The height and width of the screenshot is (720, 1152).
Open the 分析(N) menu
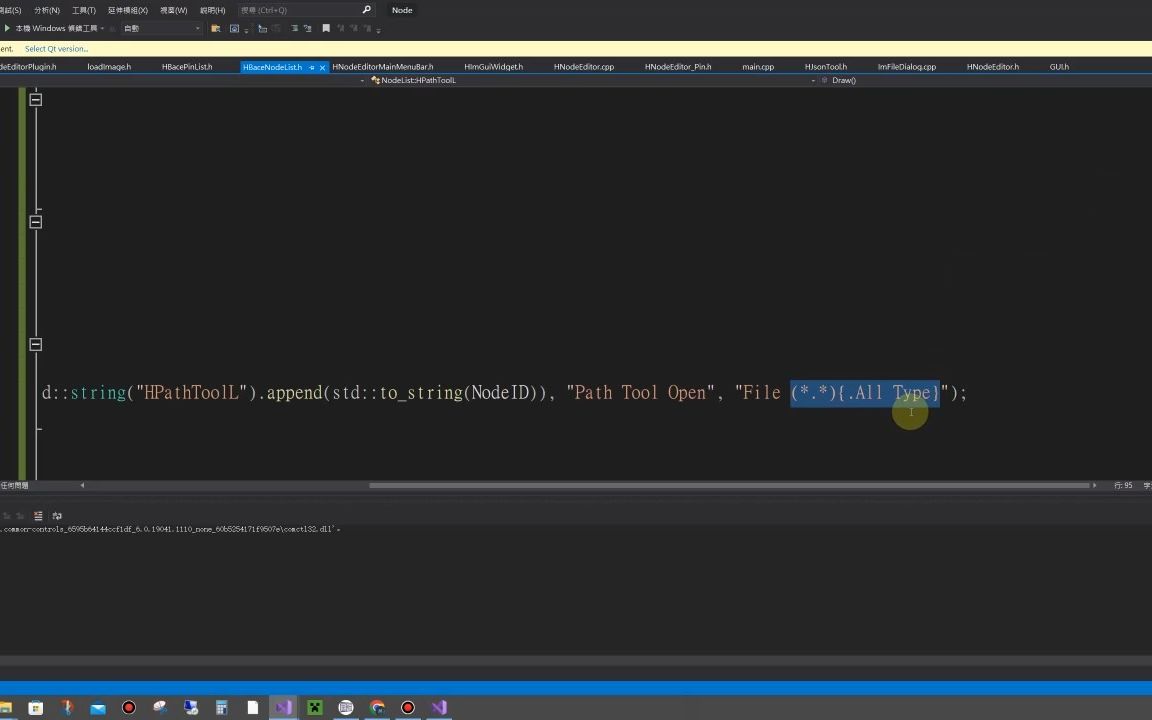coord(47,10)
